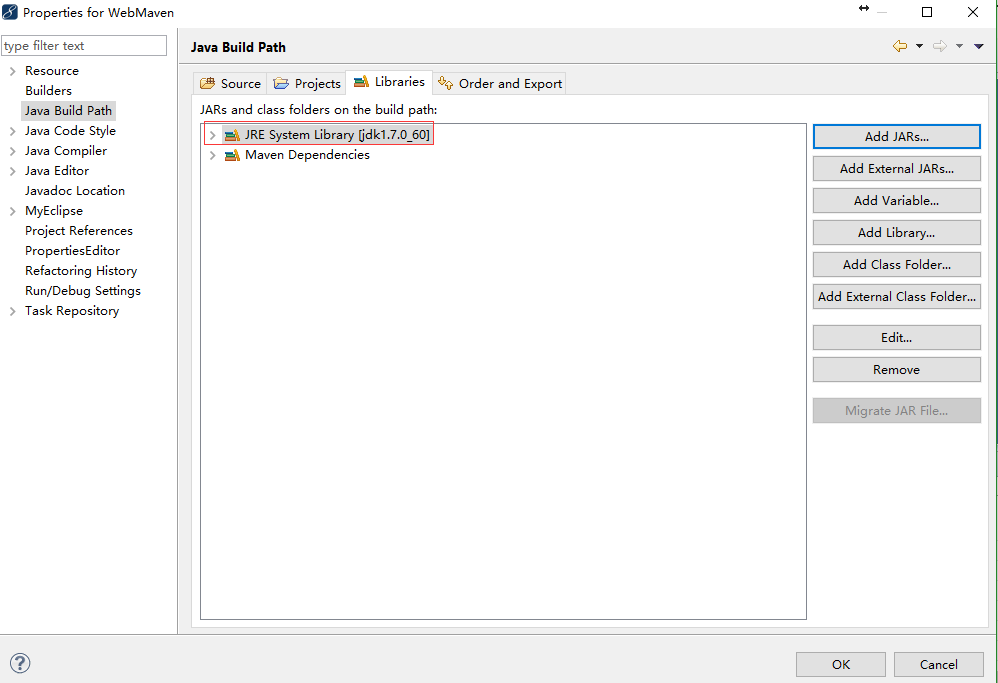Select the Resource tree item label
The image size is (998, 683).
tap(52, 71)
